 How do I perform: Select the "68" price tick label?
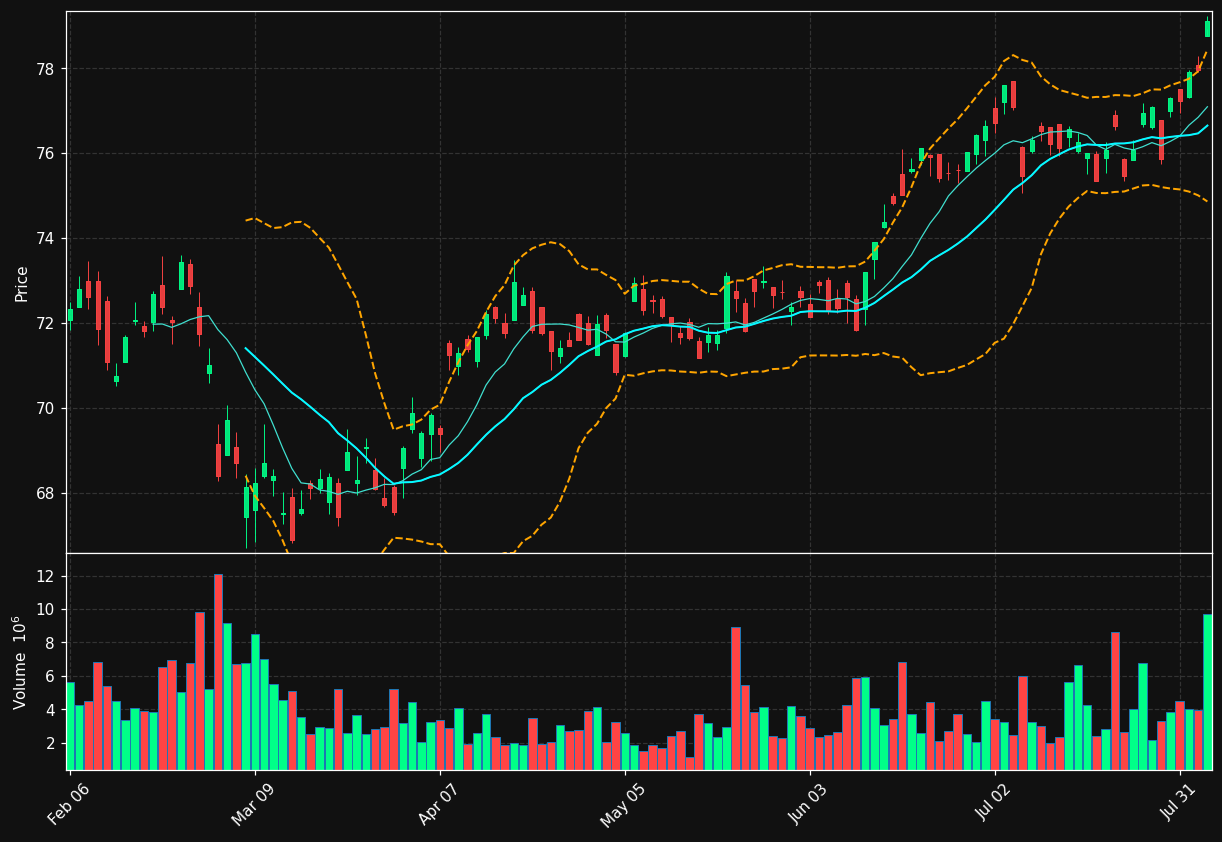[x=48, y=494]
